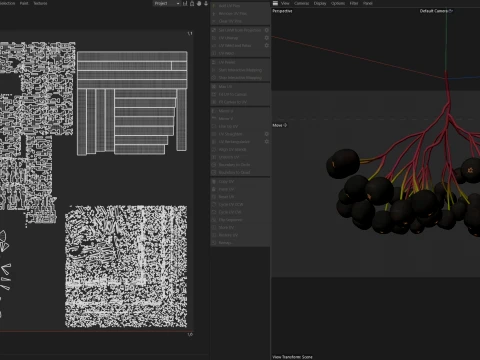
Task: Select the rectangular grid UV island group
Action: pos(132,103)
